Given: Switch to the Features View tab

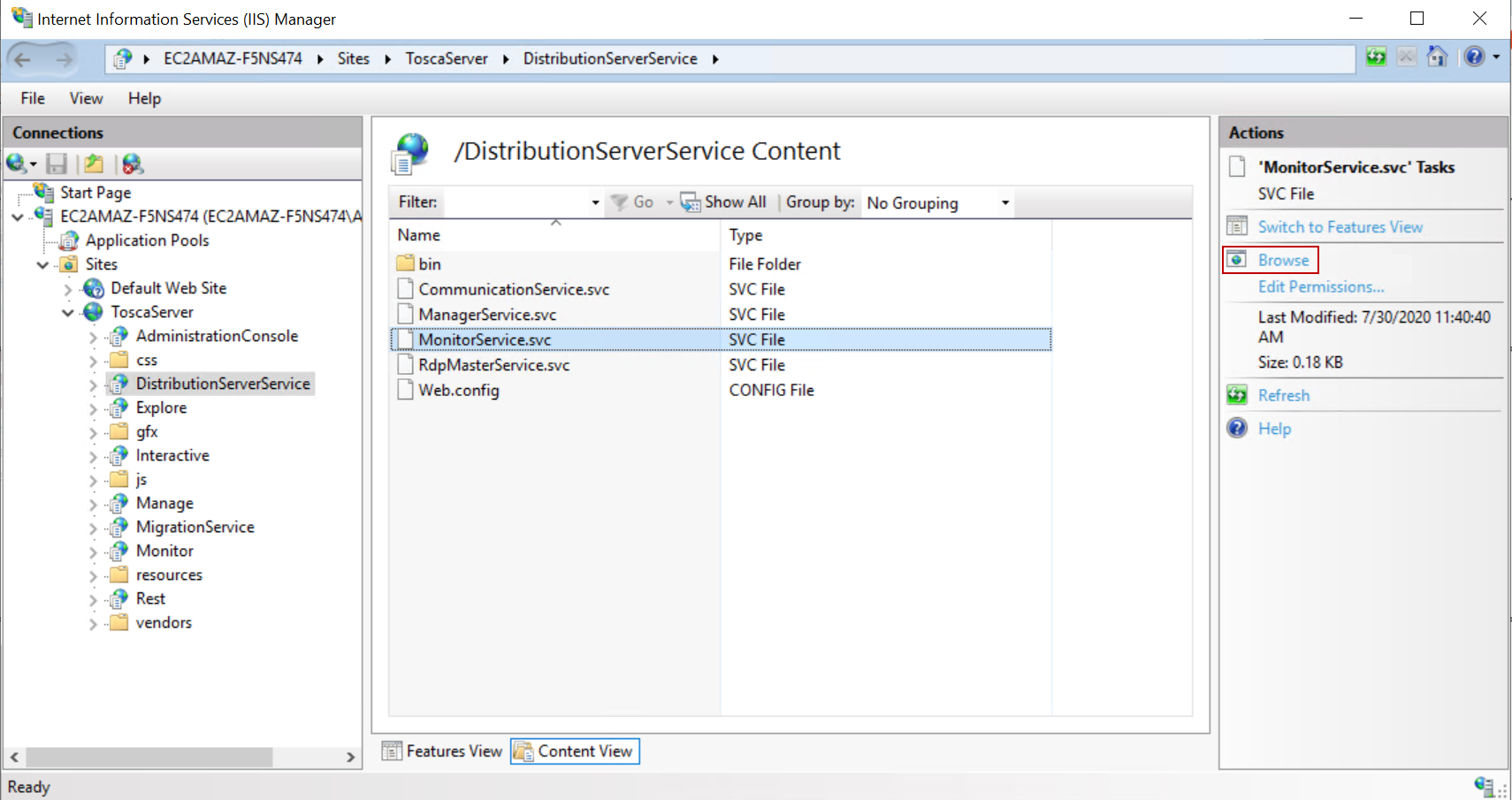Looking at the screenshot, I should click(442, 751).
